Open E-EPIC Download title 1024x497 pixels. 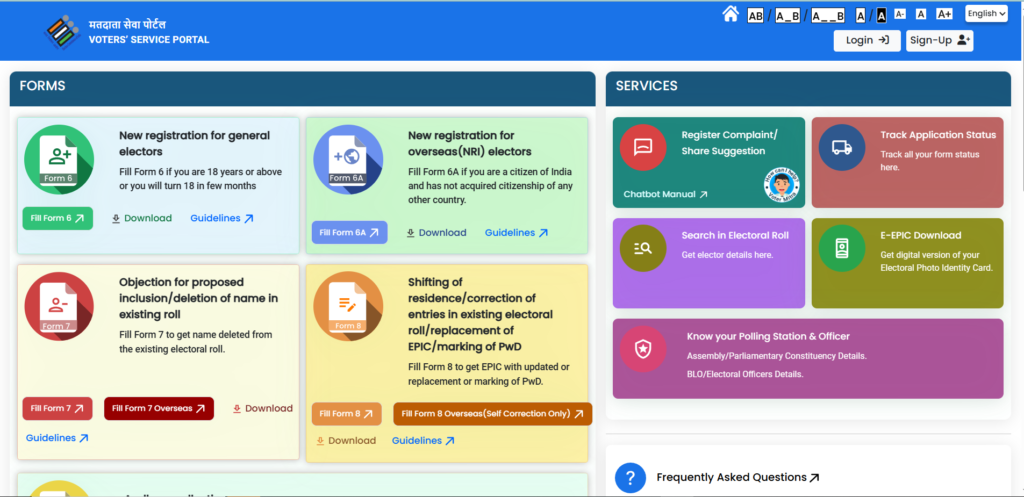pyautogui.click(x=921, y=236)
